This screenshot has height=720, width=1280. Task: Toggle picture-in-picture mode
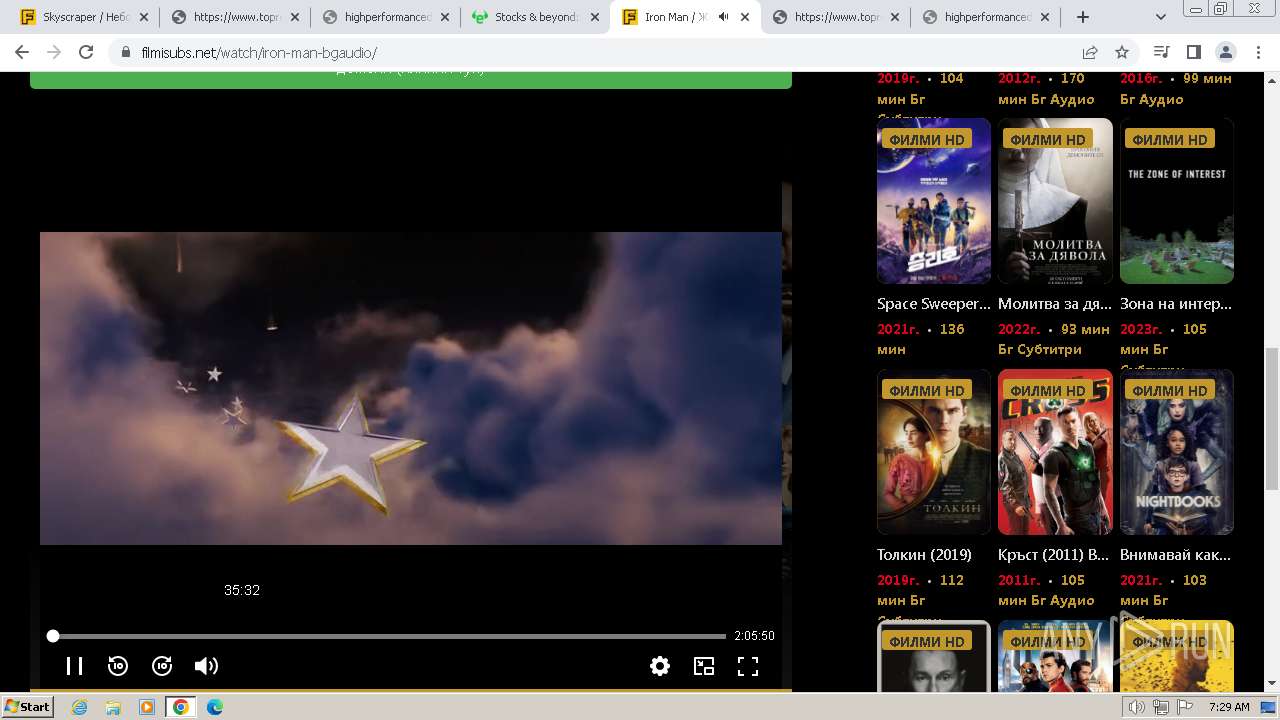(x=704, y=666)
